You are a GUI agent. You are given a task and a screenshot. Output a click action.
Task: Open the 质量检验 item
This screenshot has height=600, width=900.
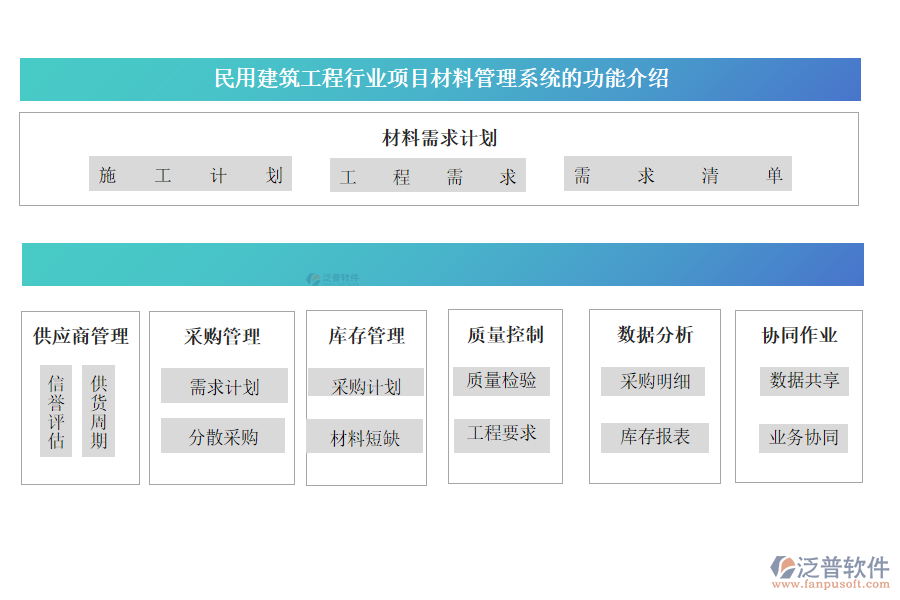tap(501, 380)
